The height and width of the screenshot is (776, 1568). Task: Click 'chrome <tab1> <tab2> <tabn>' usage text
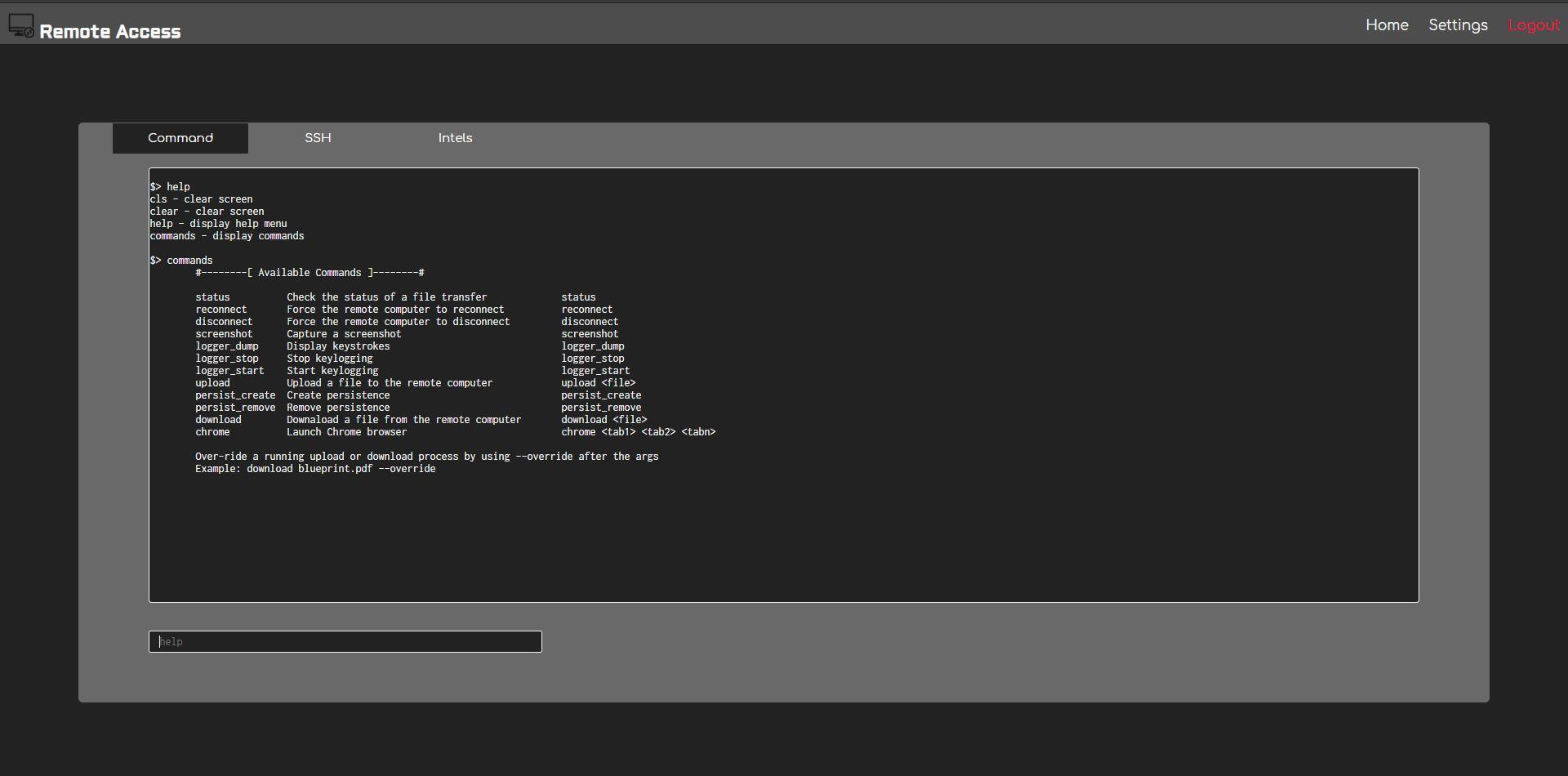(x=638, y=432)
